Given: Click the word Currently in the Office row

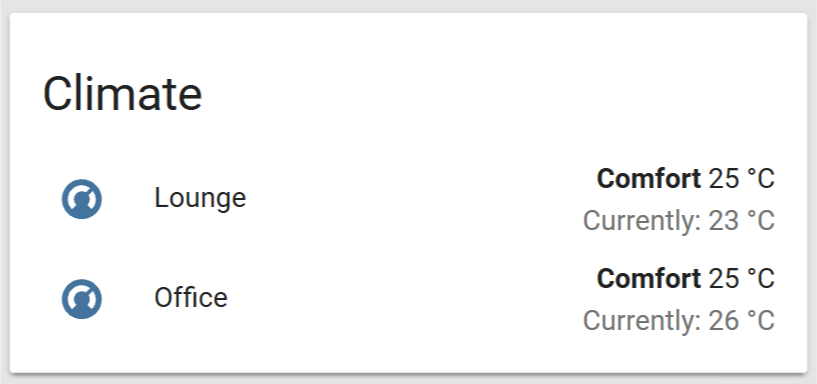Looking at the screenshot, I should click(641, 321).
